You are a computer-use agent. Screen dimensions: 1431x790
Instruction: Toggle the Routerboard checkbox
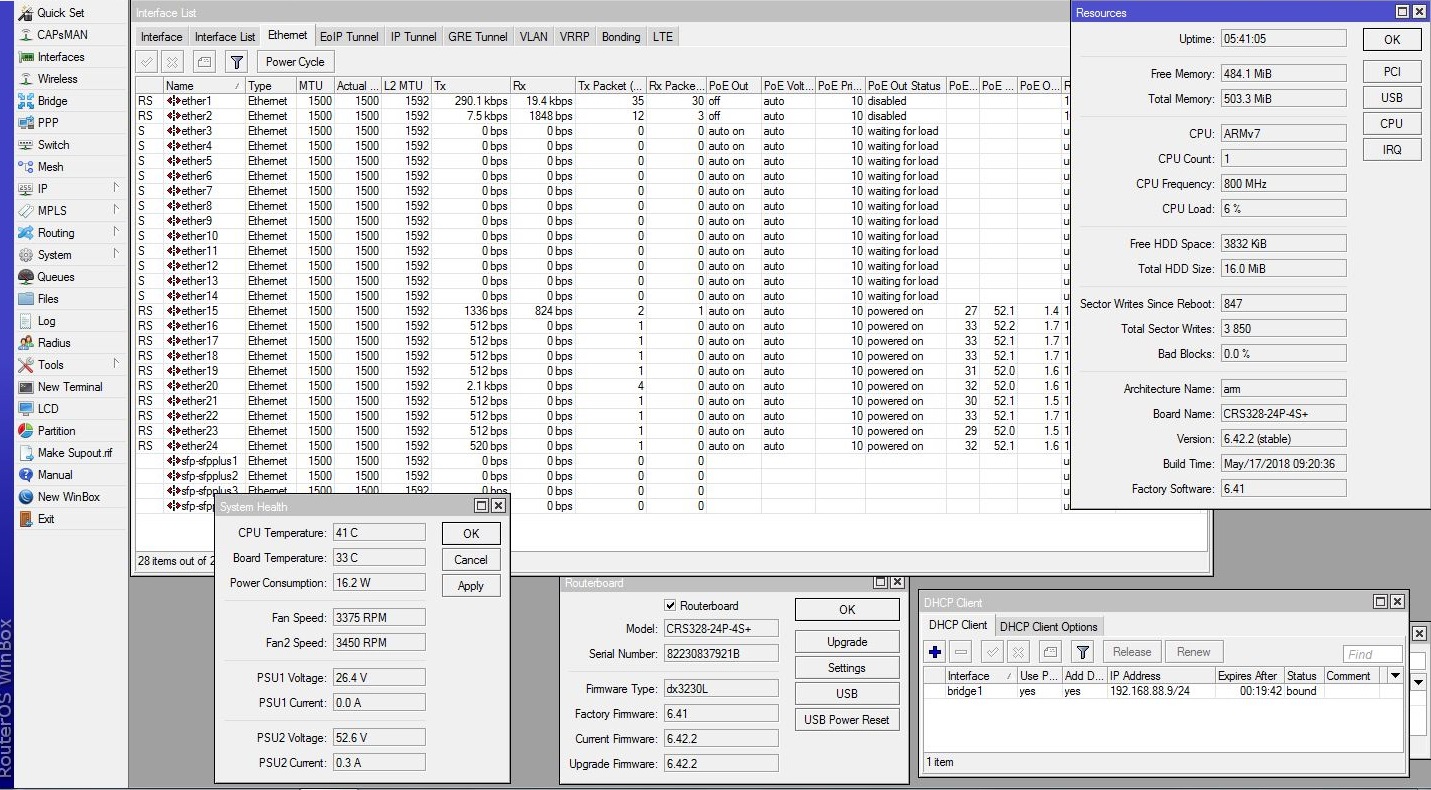pyautogui.click(x=670, y=606)
